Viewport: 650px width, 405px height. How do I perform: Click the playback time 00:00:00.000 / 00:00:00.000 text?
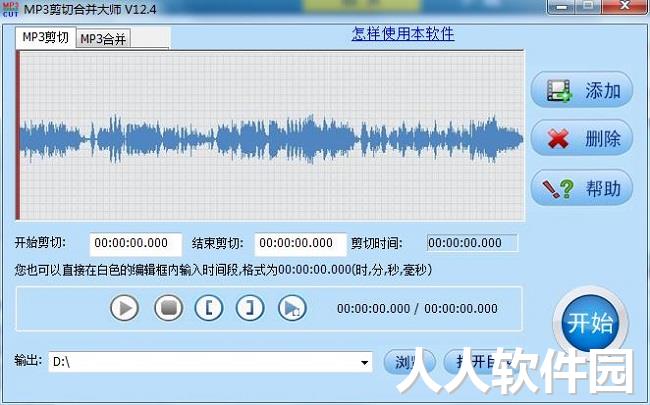point(417,308)
